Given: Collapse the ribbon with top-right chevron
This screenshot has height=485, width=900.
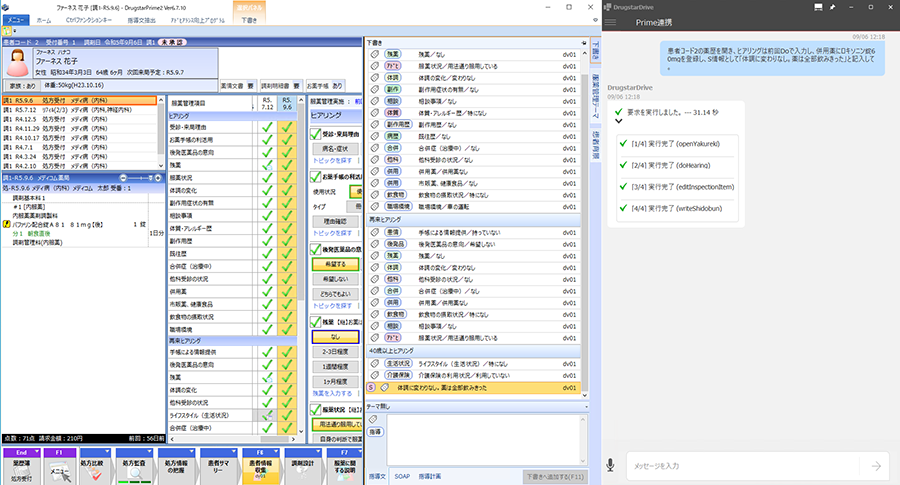Looking at the screenshot, I should coord(595,20).
